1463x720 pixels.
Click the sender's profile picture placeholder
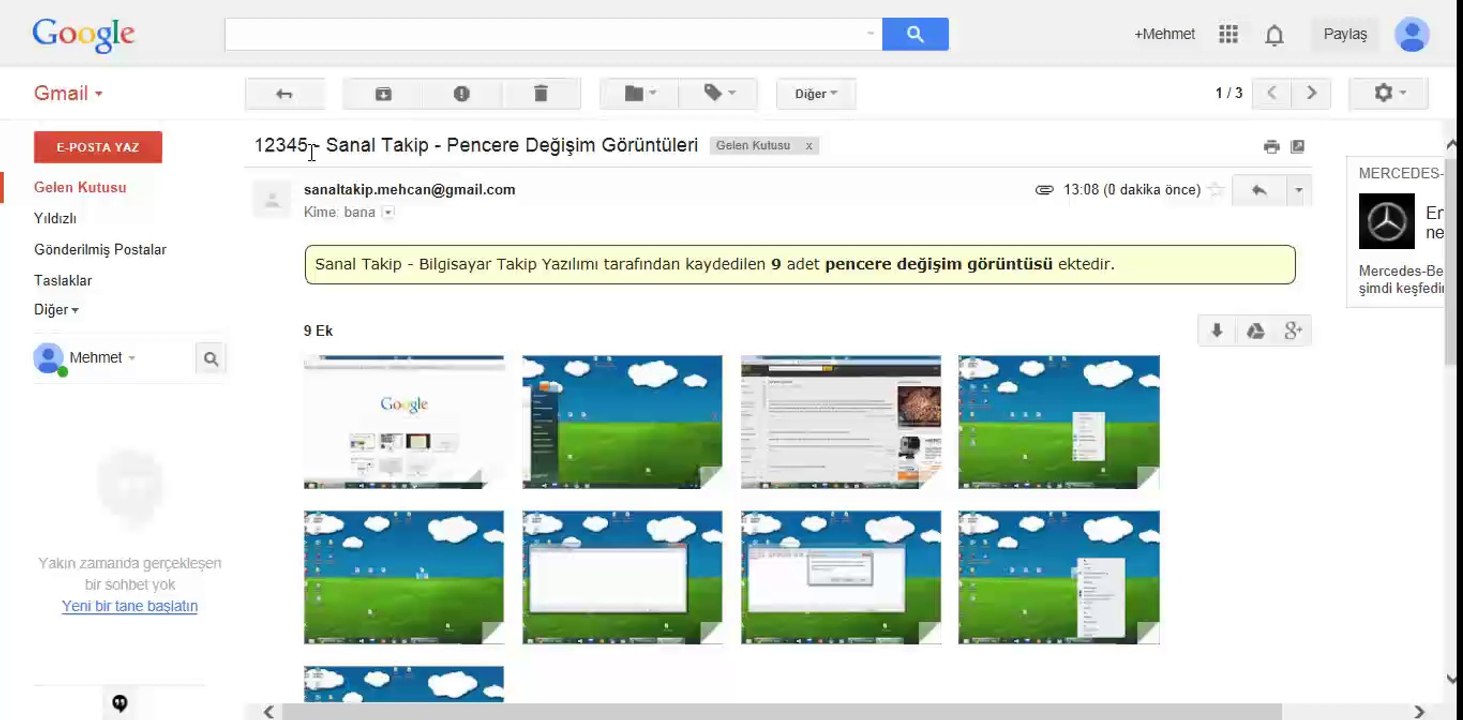coord(271,198)
